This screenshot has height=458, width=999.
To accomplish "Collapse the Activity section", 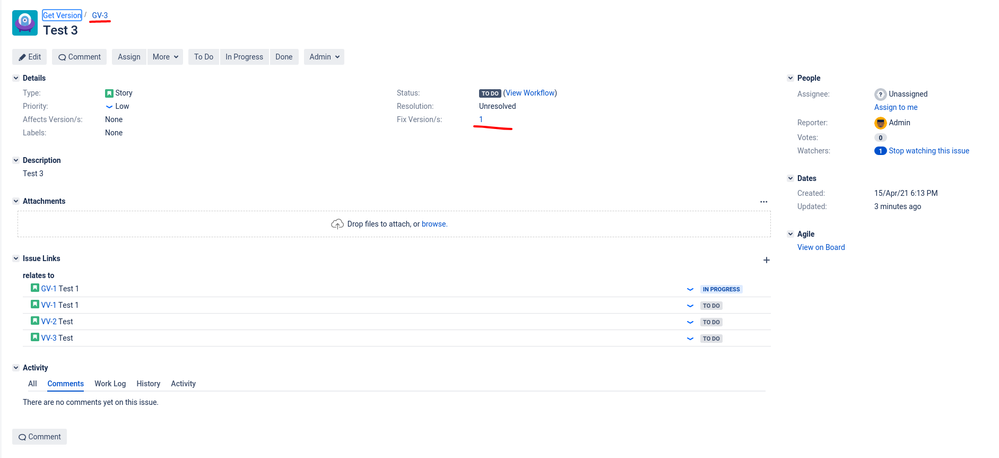I will [x=16, y=368].
